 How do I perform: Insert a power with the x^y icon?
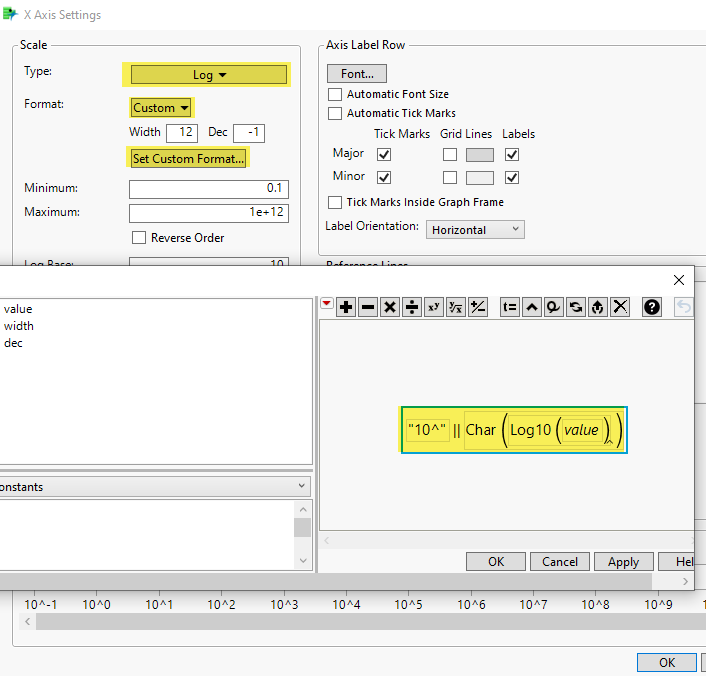[x=434, y=307]
